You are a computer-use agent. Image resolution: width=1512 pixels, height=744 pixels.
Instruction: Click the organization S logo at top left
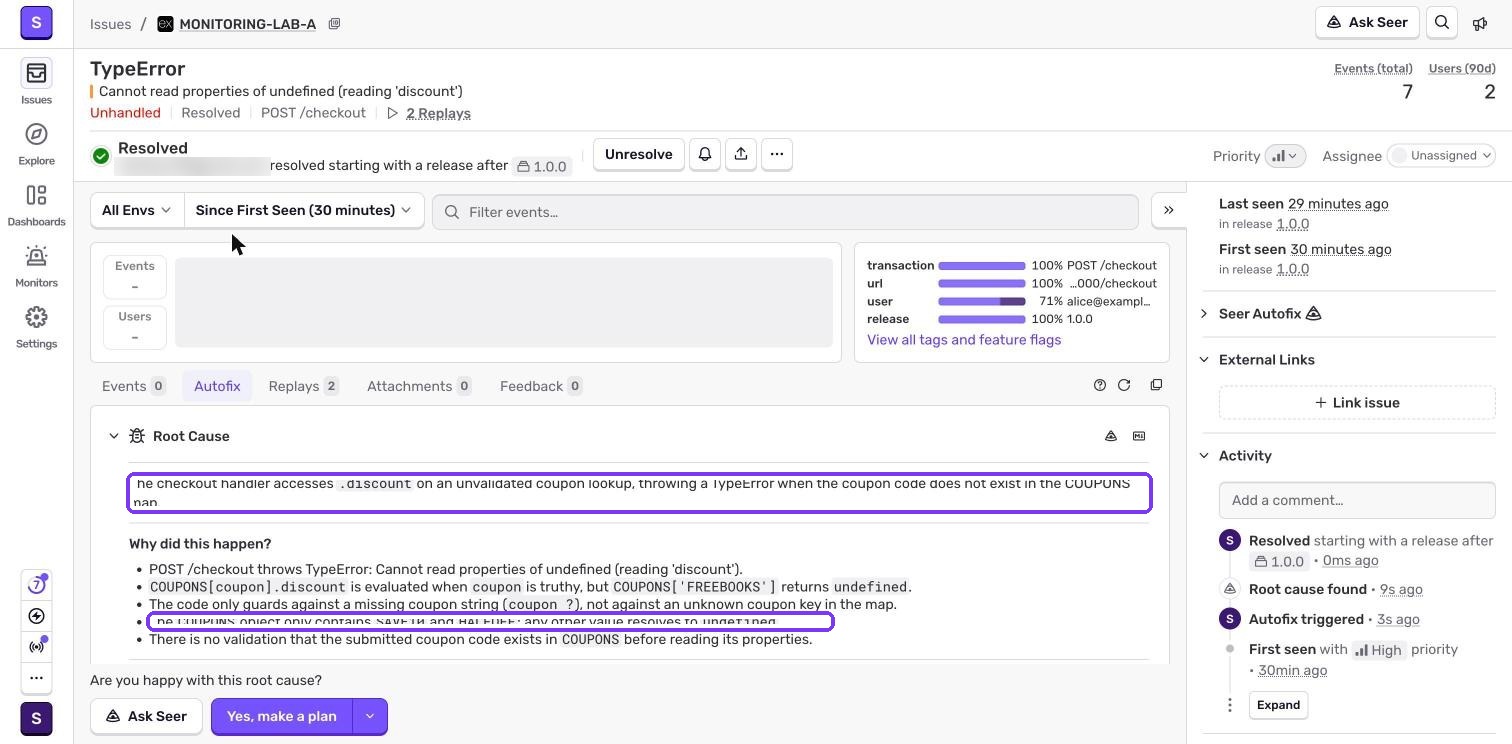pos(36,22)
